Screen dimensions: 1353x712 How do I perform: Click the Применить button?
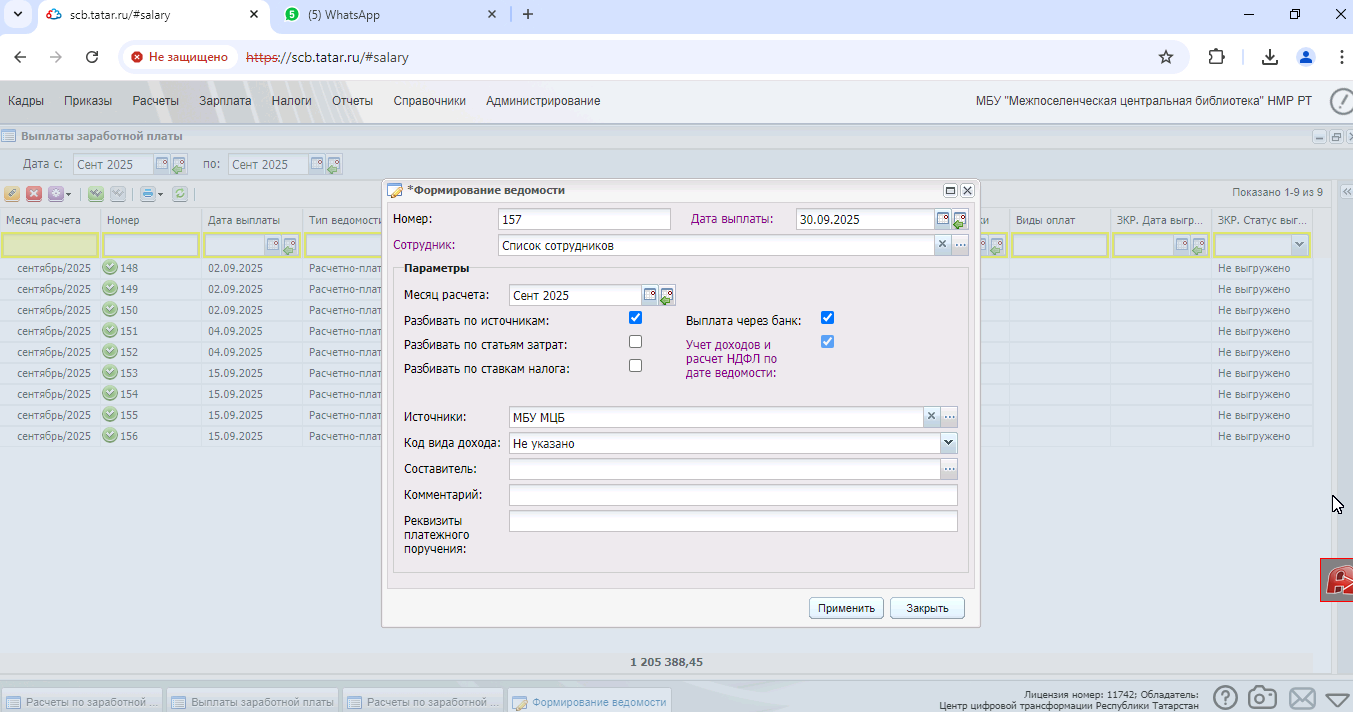(846, 608)
